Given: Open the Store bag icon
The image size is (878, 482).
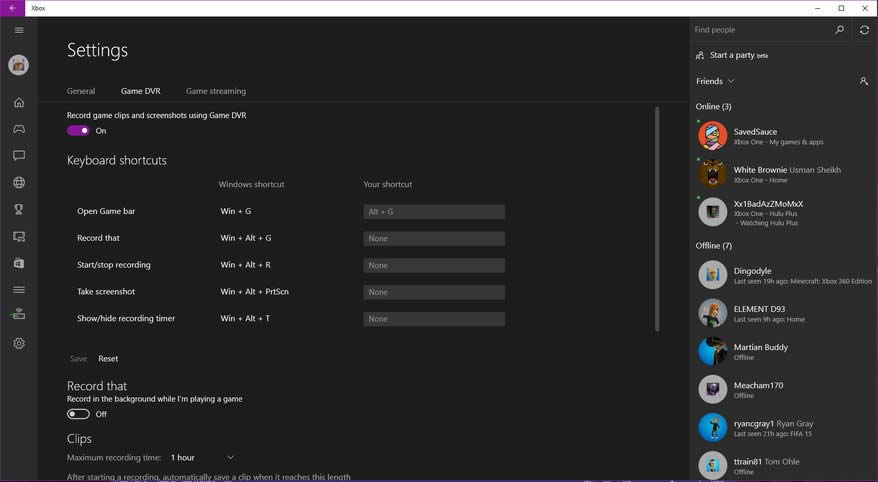Looking at the screenshot, I should [18, 263].
